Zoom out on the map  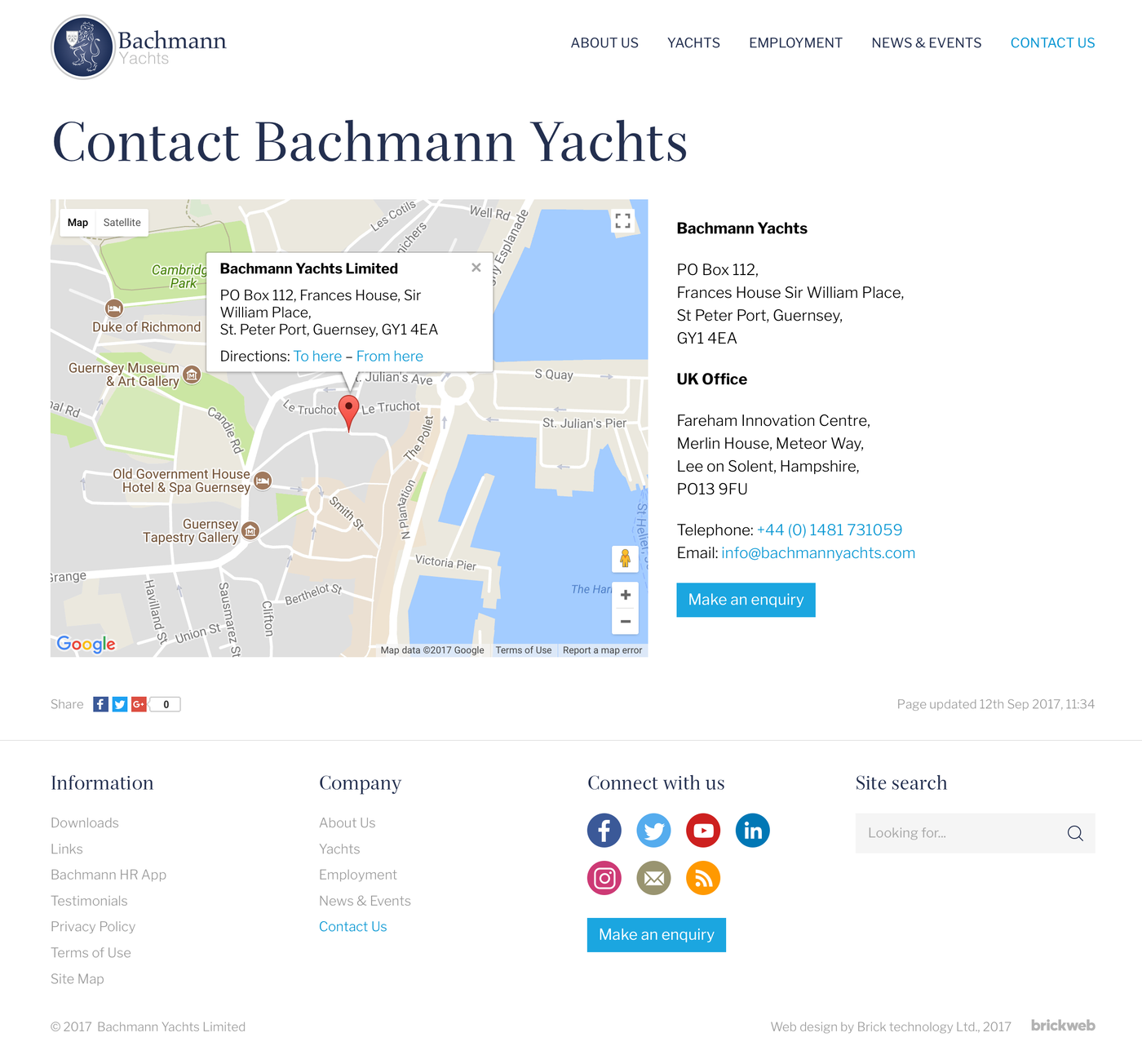point(626,622)
